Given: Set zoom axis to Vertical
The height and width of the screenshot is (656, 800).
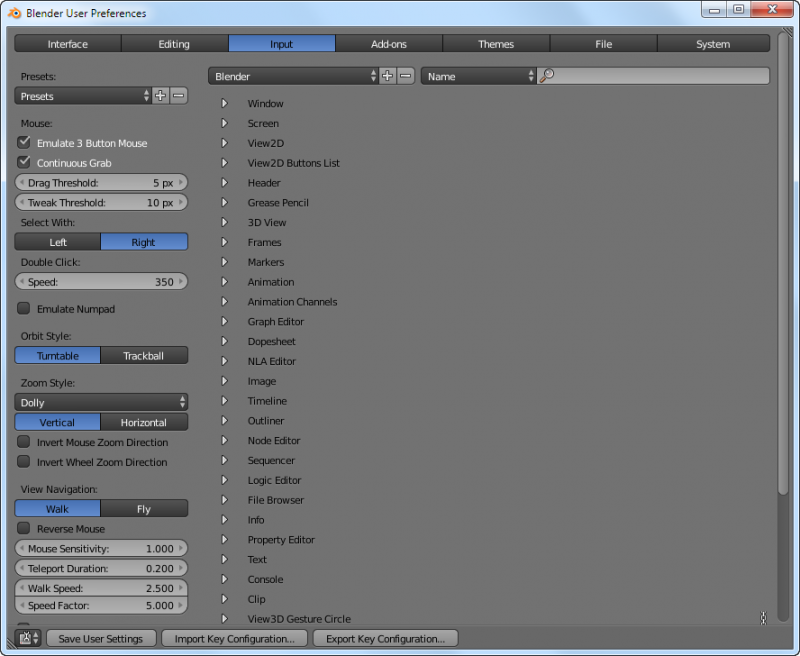Looking at the screenshot, I should (x=58, y=422).
